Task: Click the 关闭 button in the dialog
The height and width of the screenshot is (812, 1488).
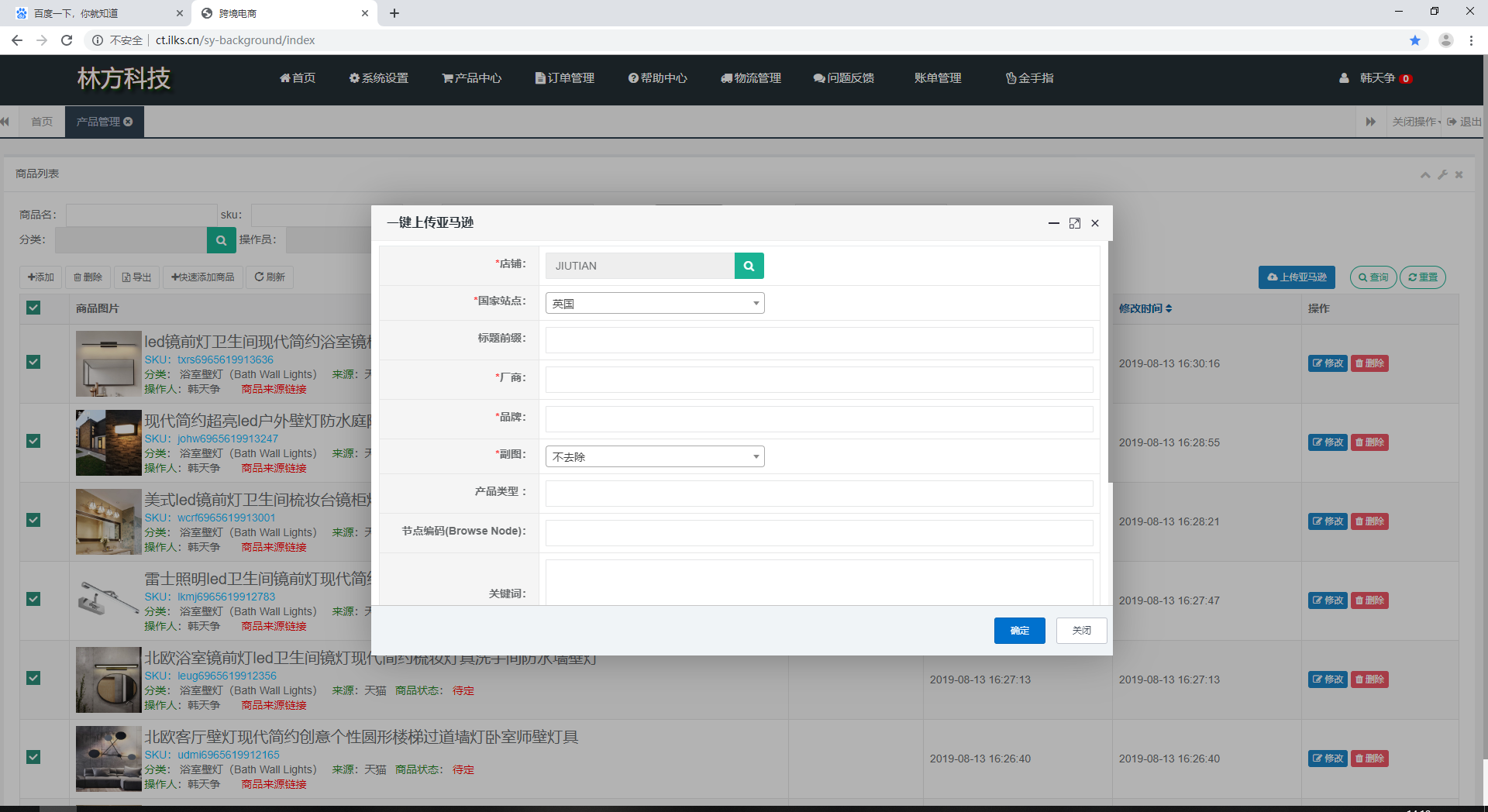Action: [1082, 631]
